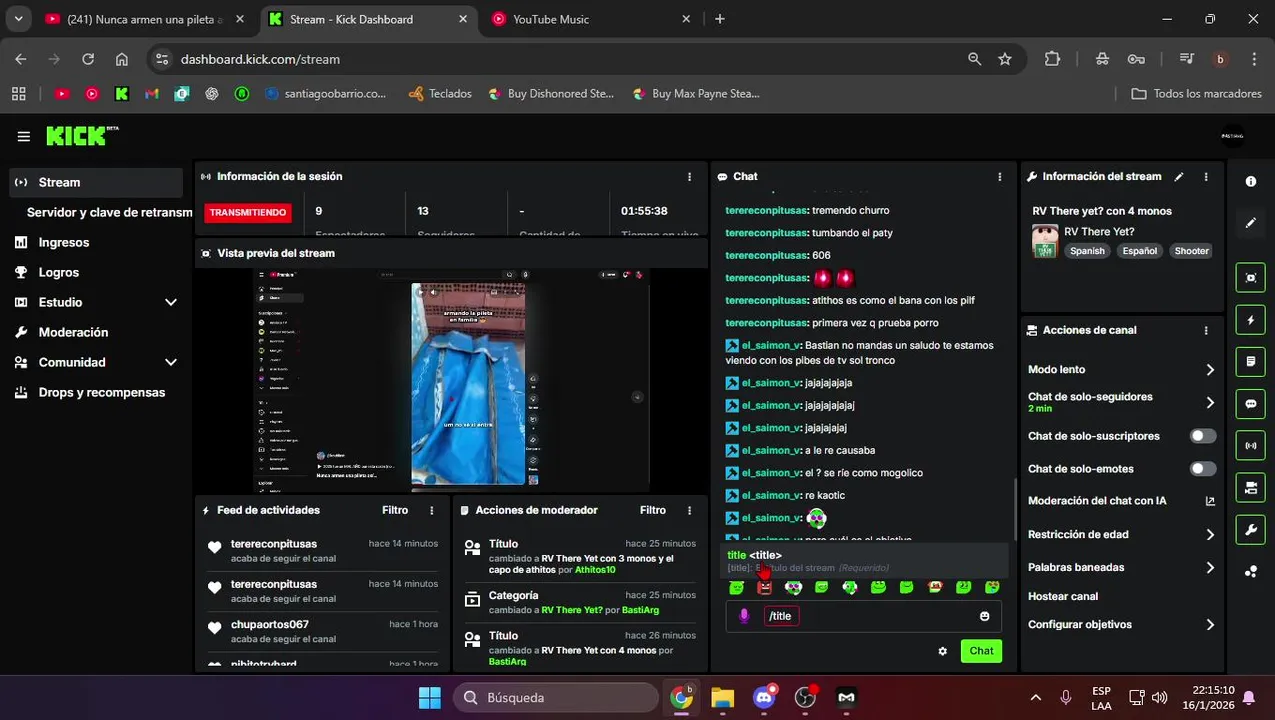1275x720 pixels.
Task: Open options menu of Feed de actividades
Action: pos(432,510)
